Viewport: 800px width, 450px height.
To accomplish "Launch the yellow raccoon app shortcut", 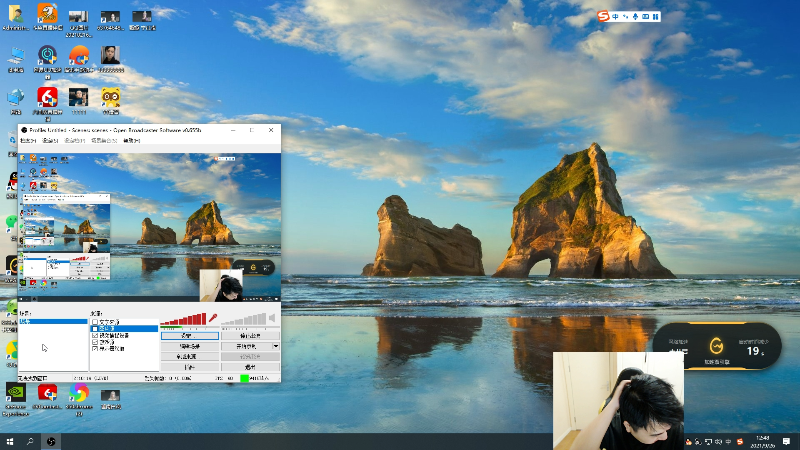I will pyautogui.click(x=111, y=101).
